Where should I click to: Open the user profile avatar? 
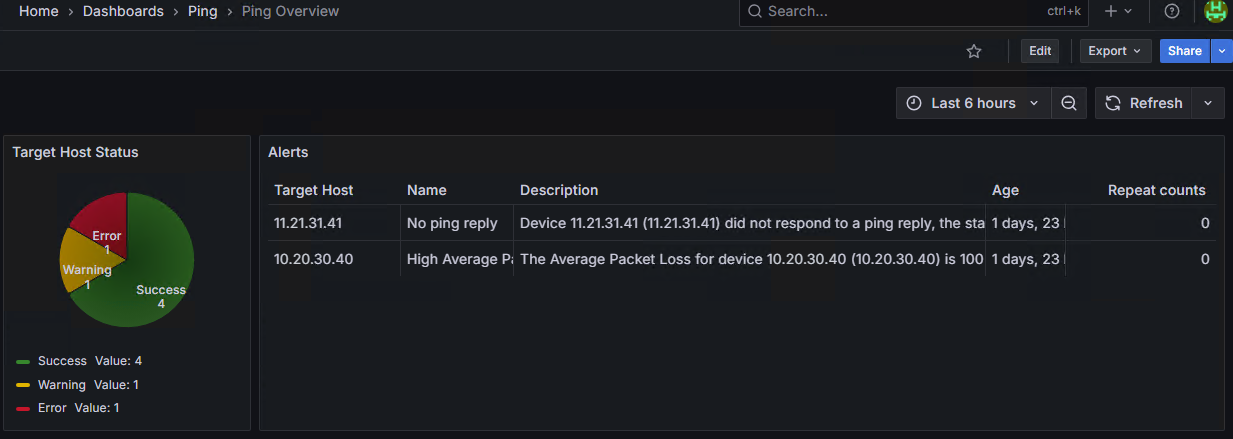click(x=1216, y=11)
